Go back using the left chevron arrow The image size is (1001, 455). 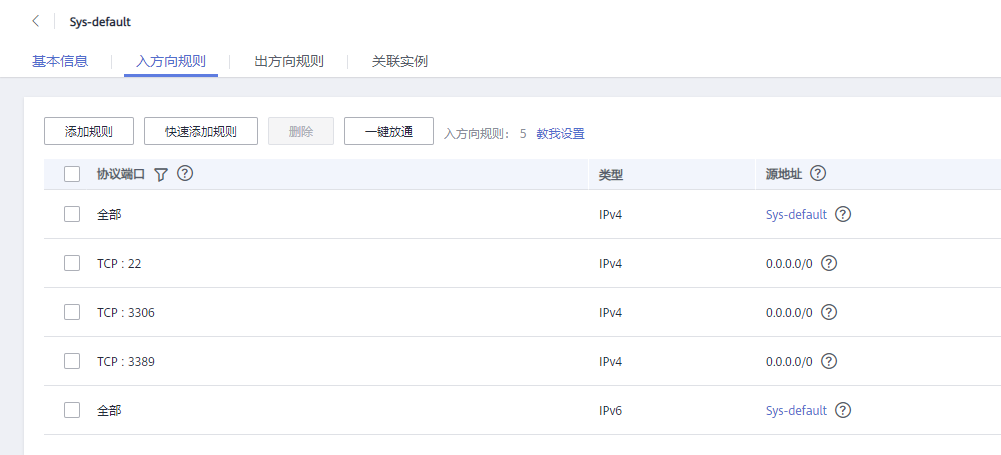pos(36,21)
